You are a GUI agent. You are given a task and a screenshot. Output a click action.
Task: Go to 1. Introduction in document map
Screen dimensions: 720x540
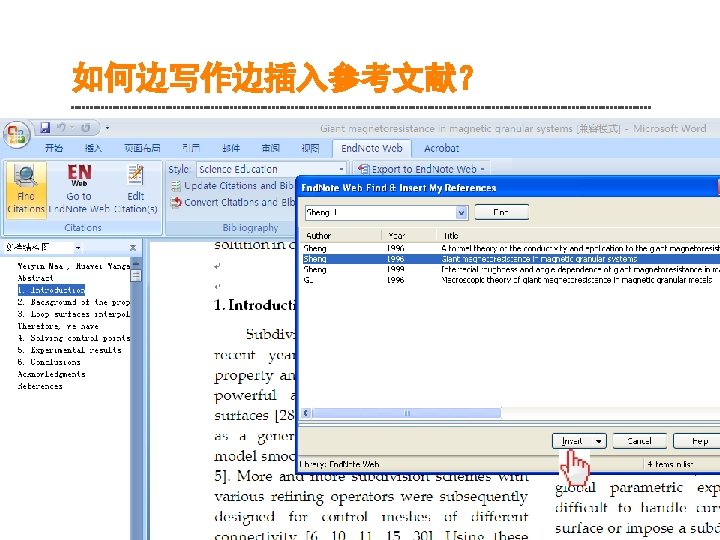[51, 290]
